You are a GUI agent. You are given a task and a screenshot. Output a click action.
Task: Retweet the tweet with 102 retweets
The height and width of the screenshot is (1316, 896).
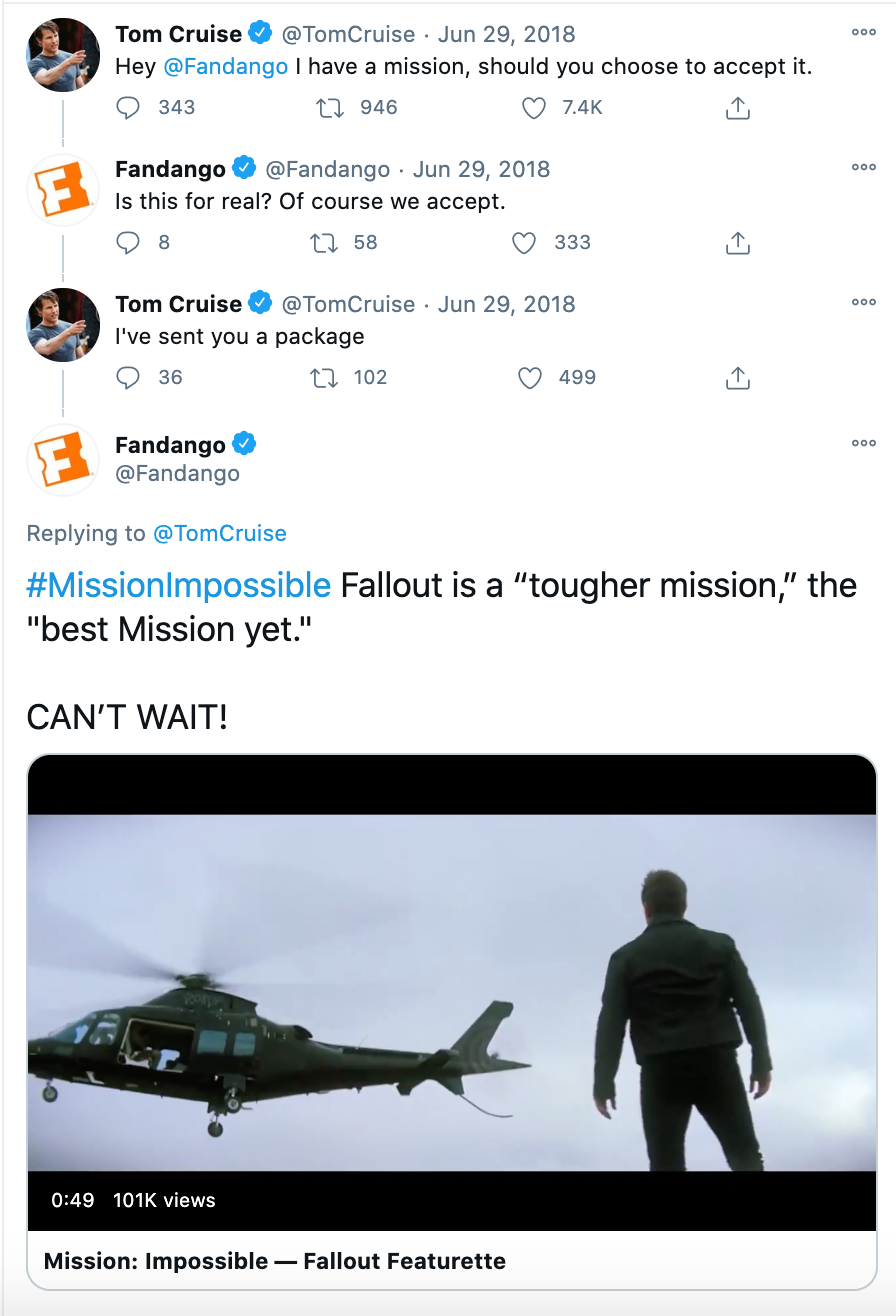[324, 378]
